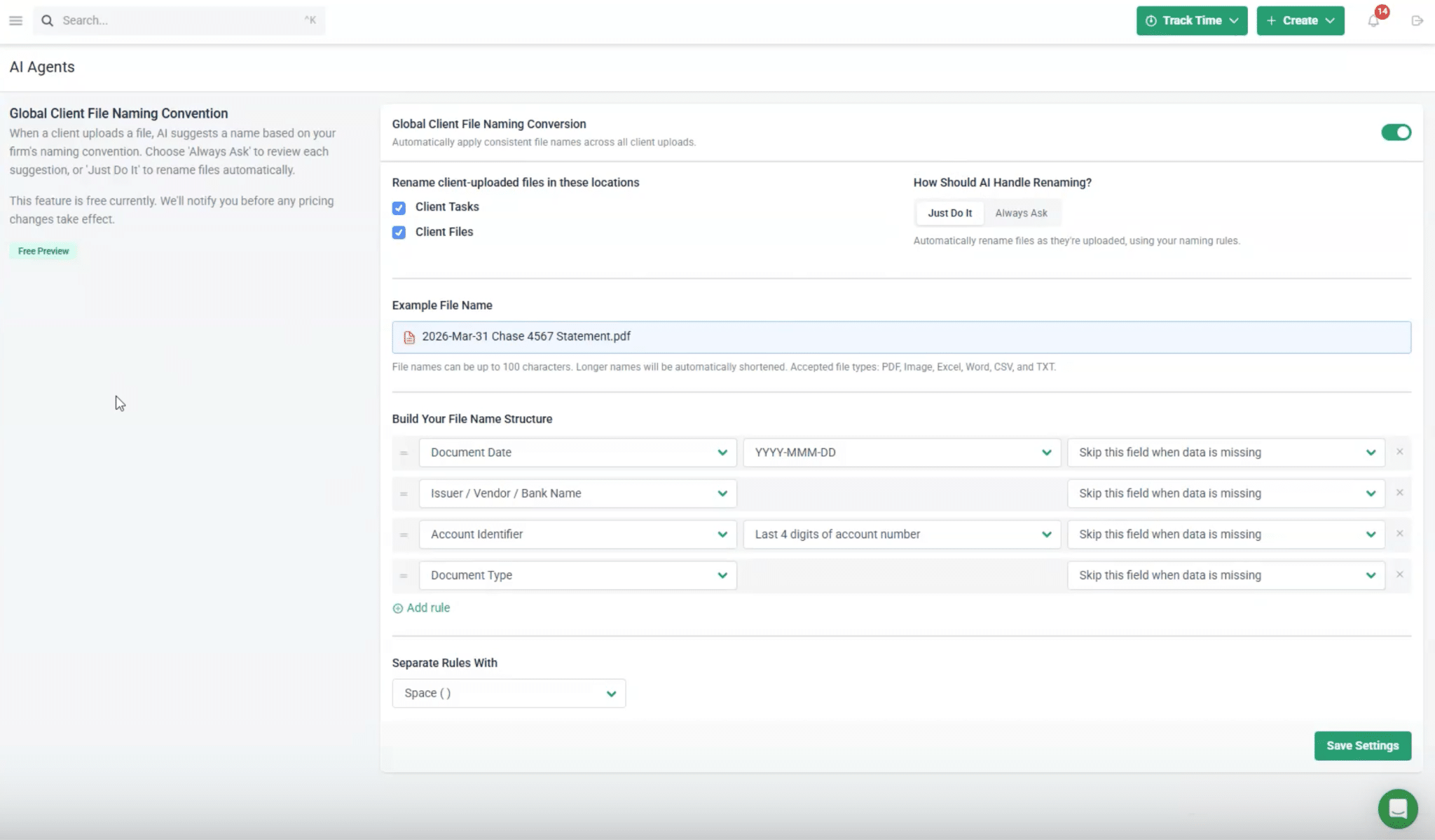1435x840 pixels.
Task: Open missing-data dropdown in Document Type row
Action: point(1226,575)
